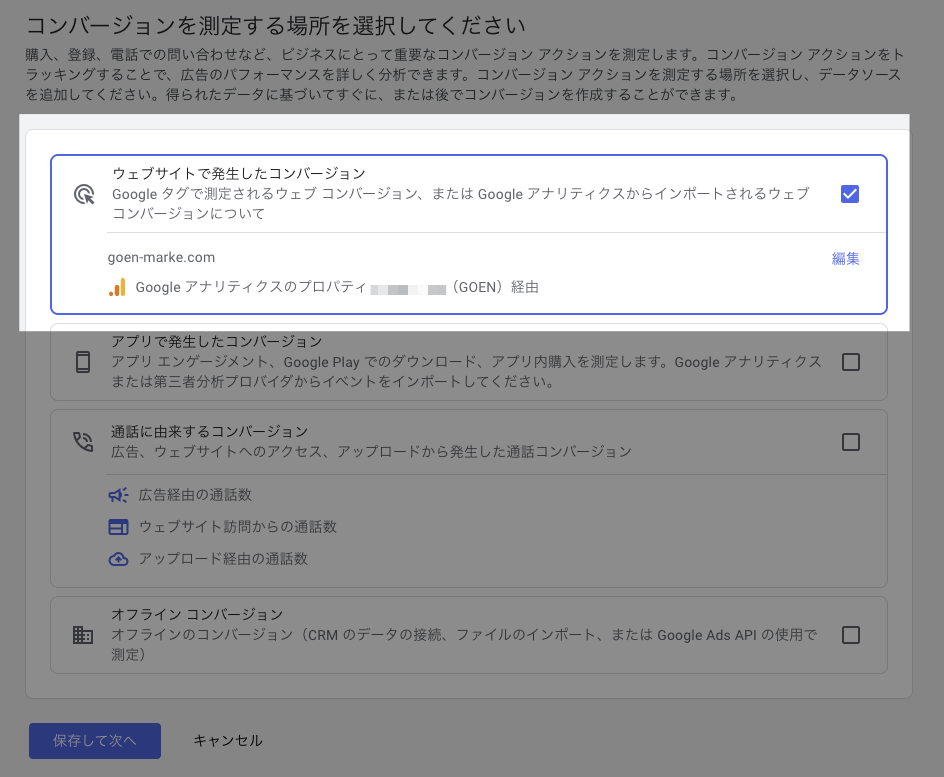Select the アップロード経由の通話数 item
Image resolution: width=944 pixels, height=777 pixels.
click(223, 559)
